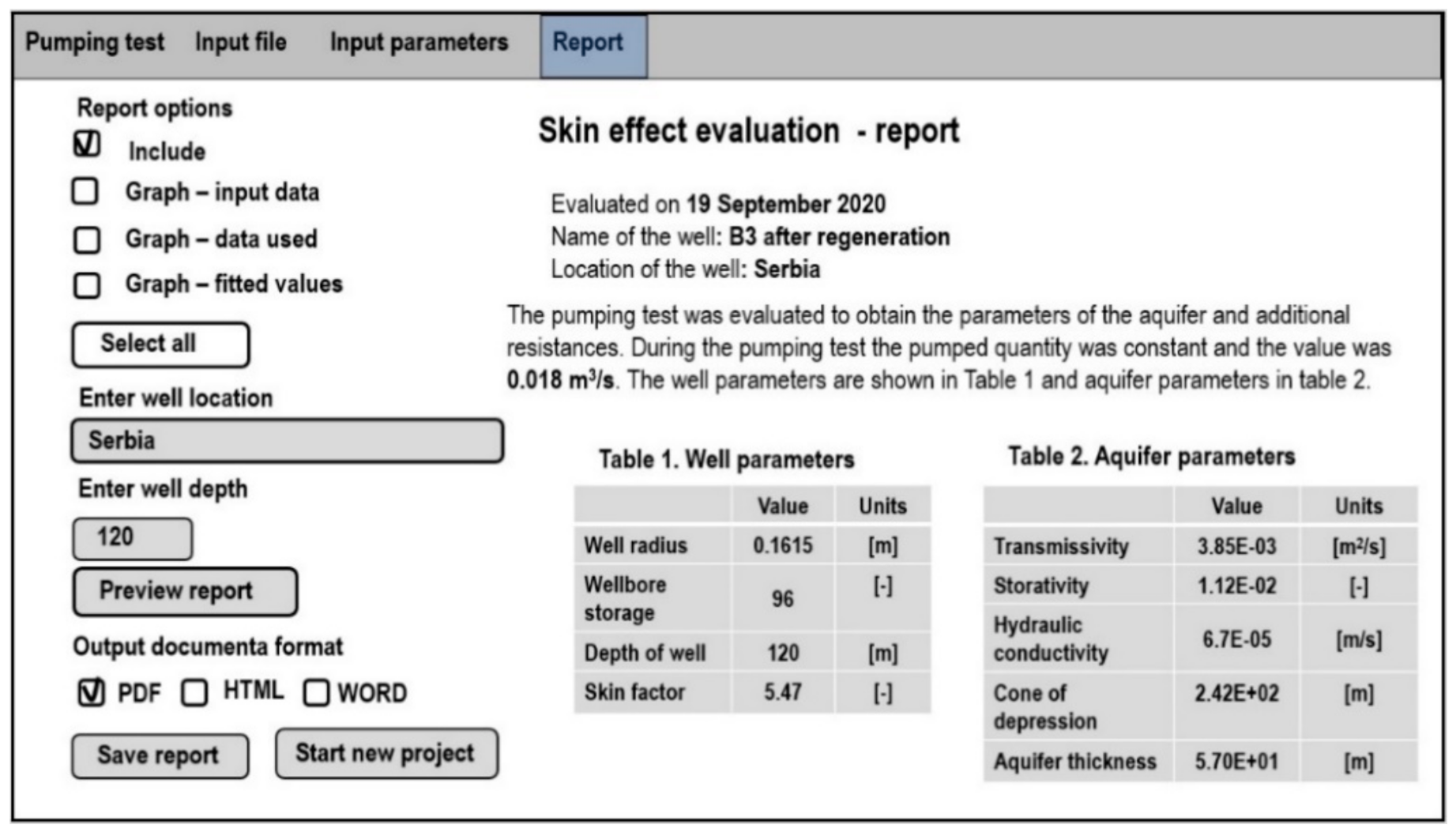This screenshot has width=1456, height=836.
Task: Click the well location field containing Serbia
Action: click(287, 441)
